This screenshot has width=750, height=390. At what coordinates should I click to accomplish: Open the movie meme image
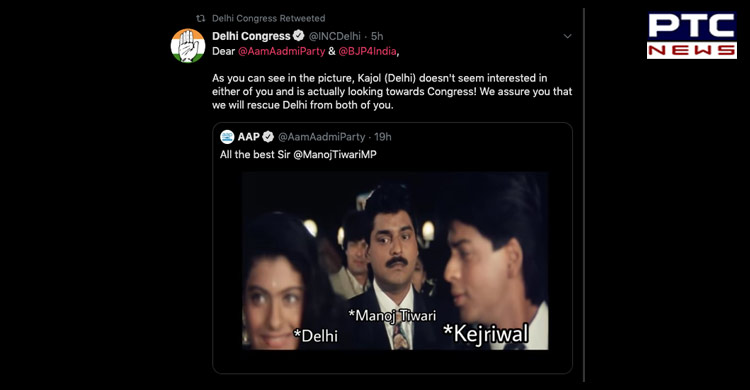point(395,261)
